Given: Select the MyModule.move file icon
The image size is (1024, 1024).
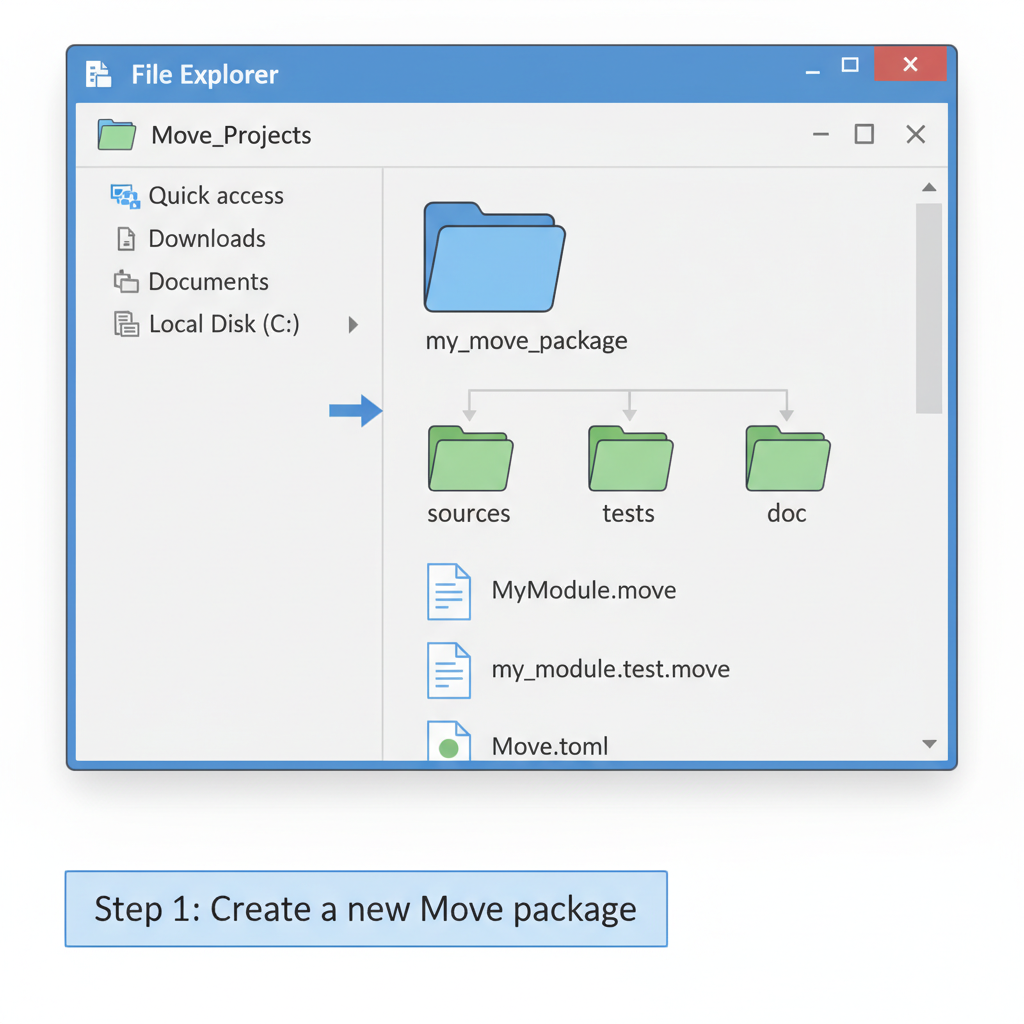Looking at the screenshot, I should click(448, 590).
